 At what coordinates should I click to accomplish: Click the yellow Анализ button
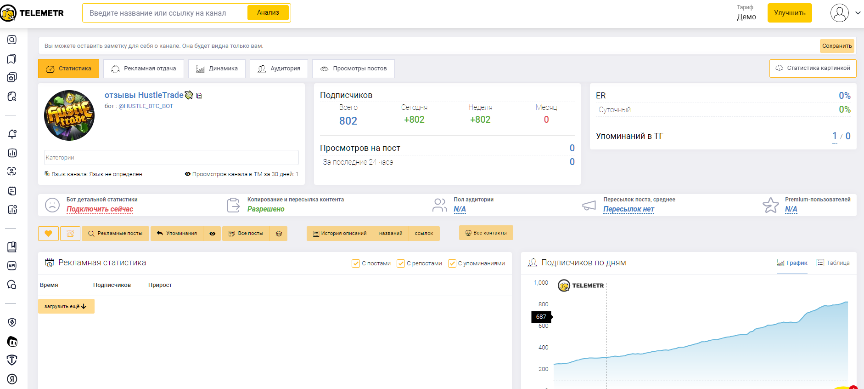pos(268,13)
